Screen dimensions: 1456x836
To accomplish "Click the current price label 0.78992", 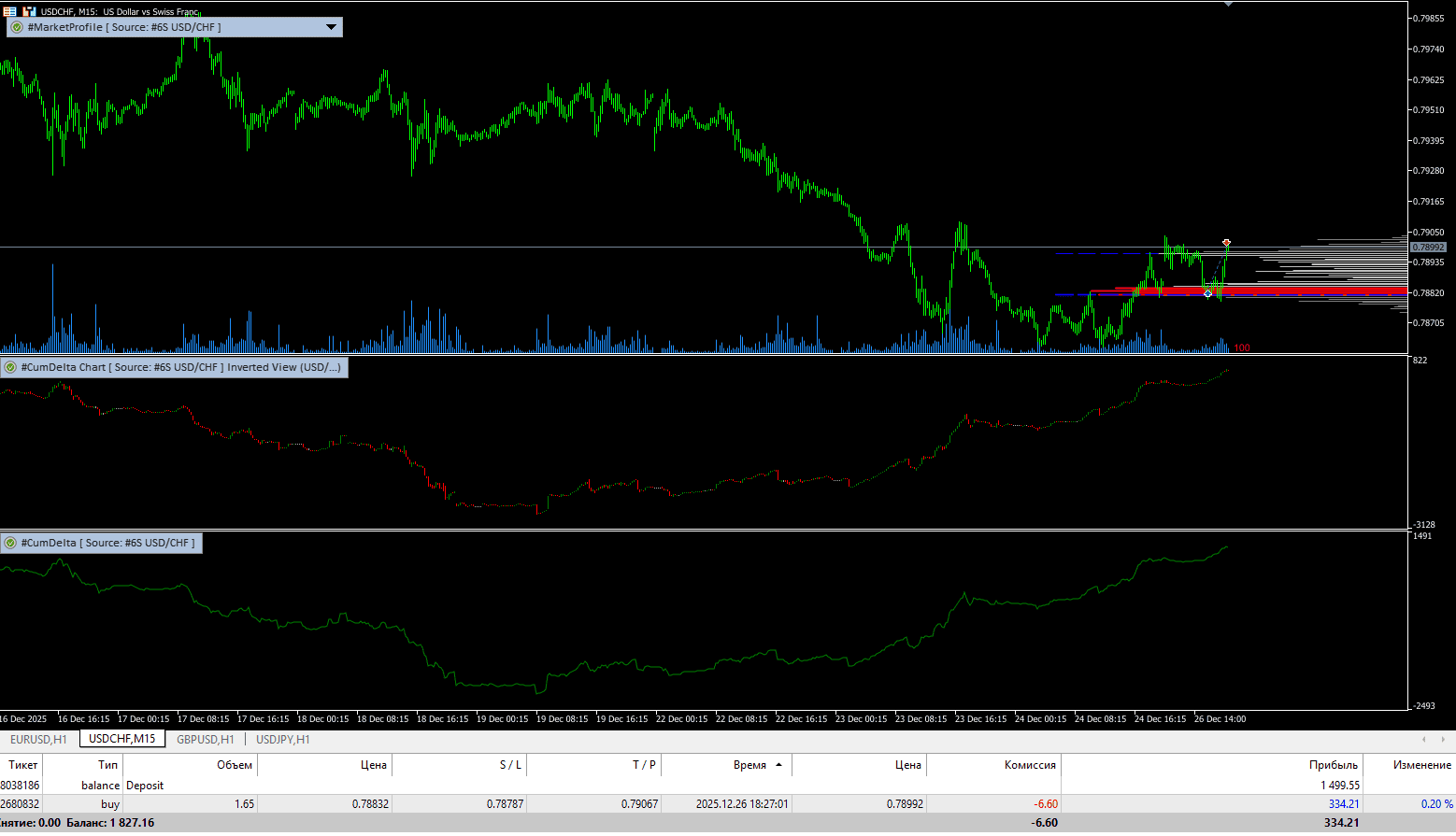I will (1428, 248).
